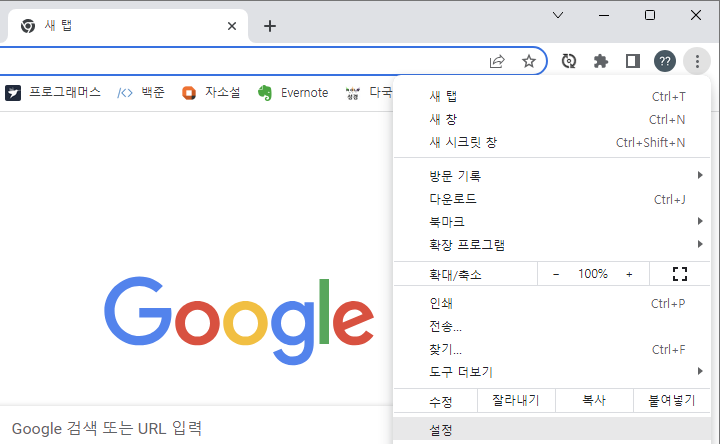Click 붙여넣기 in the edit row
This screenshot has width=720, height=444.
672,400
